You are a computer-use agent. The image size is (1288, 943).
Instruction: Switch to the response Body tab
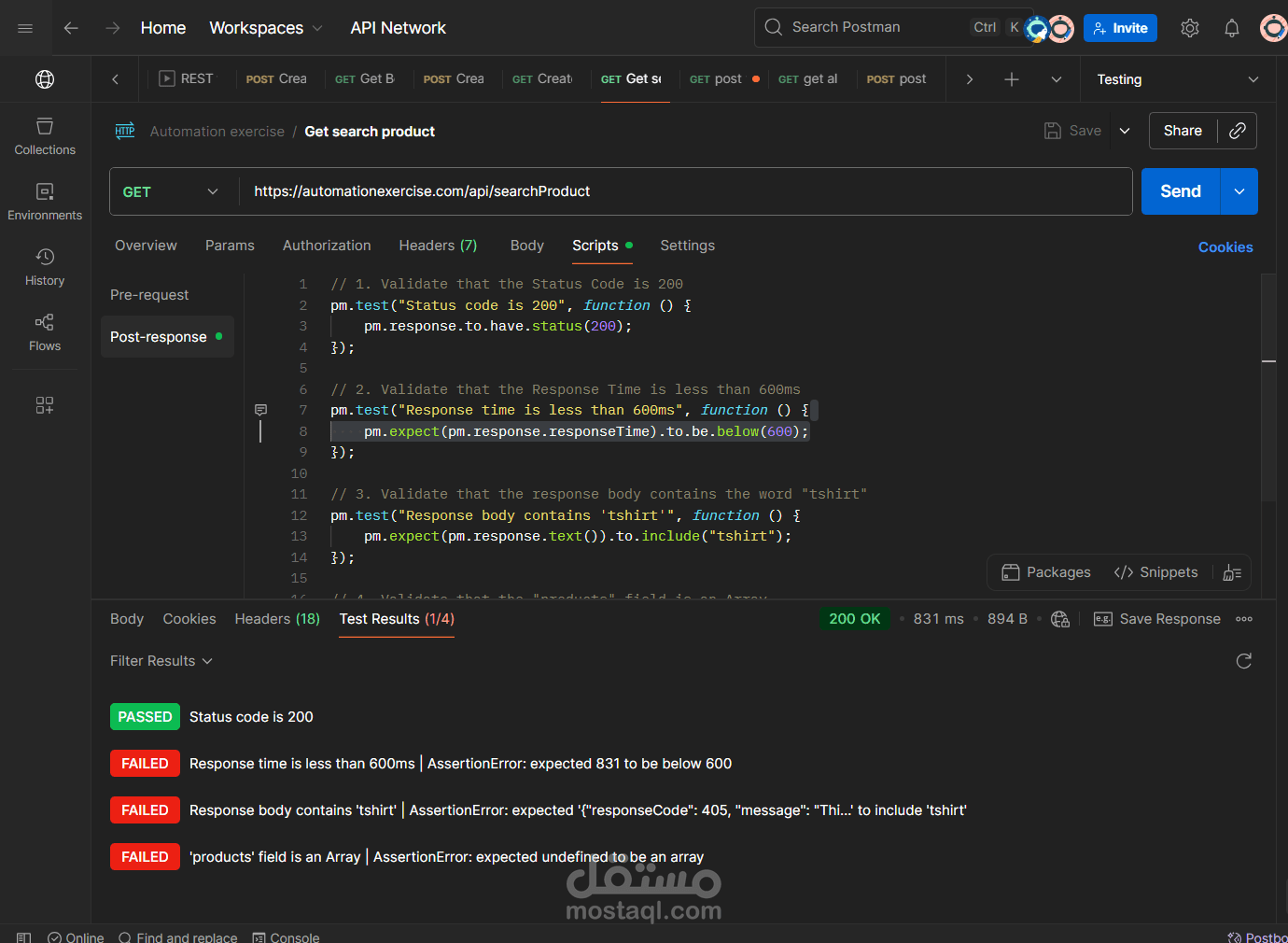point(127,619)
